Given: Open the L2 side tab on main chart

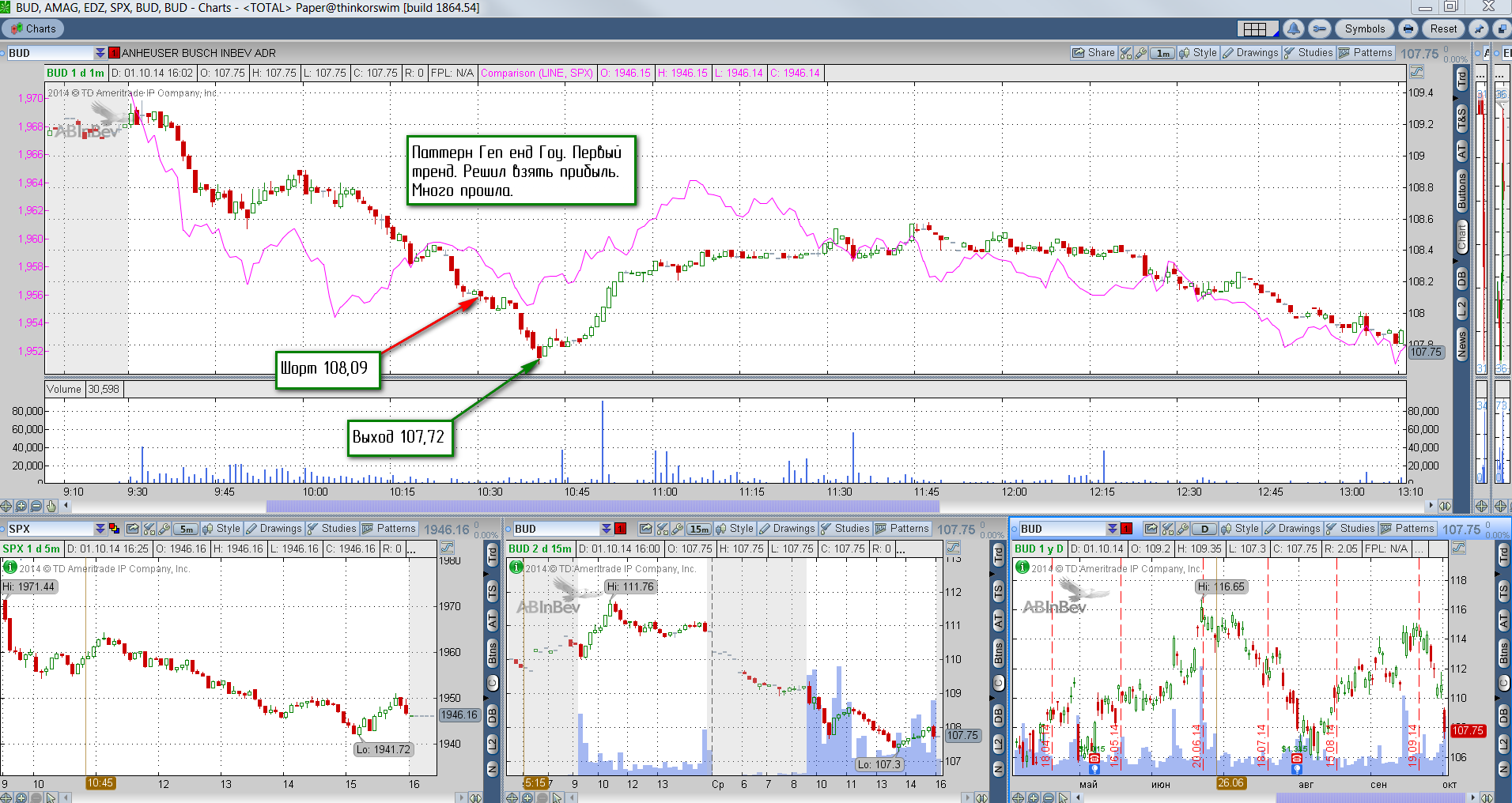Looking at the screenshot, I should pyautogui.click(x=1461, y=307).
